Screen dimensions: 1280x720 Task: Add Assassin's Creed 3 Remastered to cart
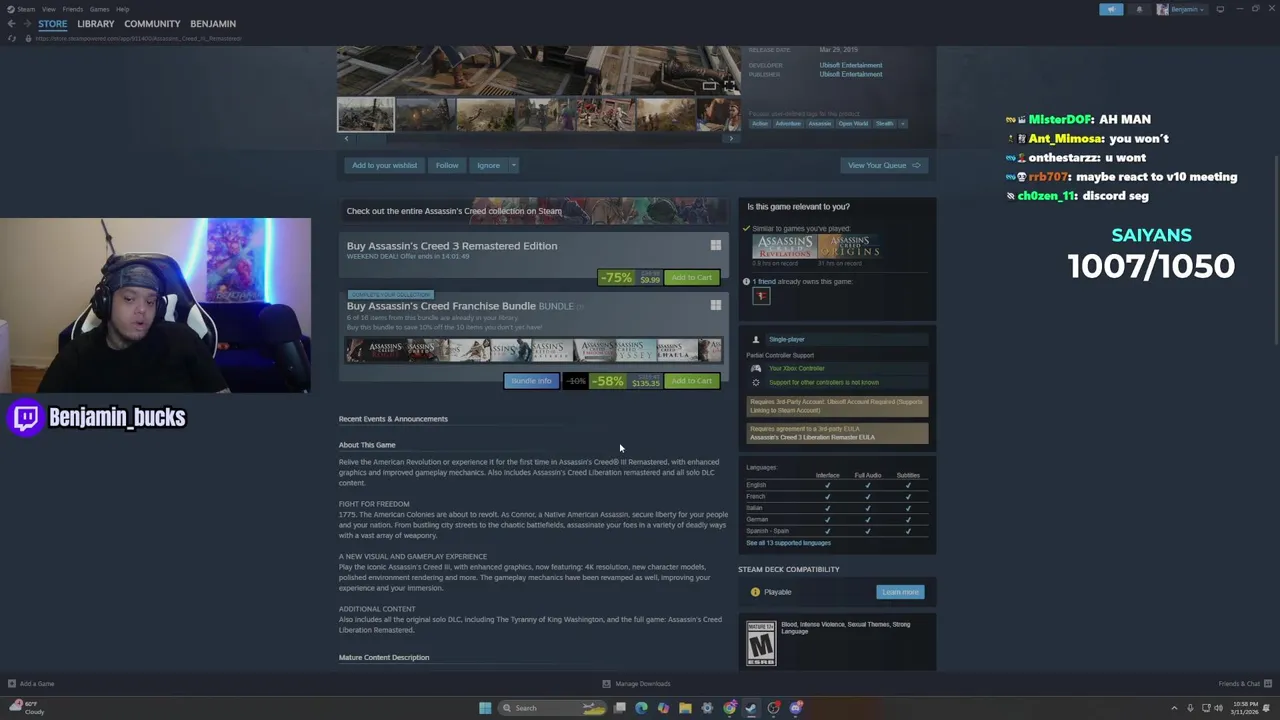692,277
